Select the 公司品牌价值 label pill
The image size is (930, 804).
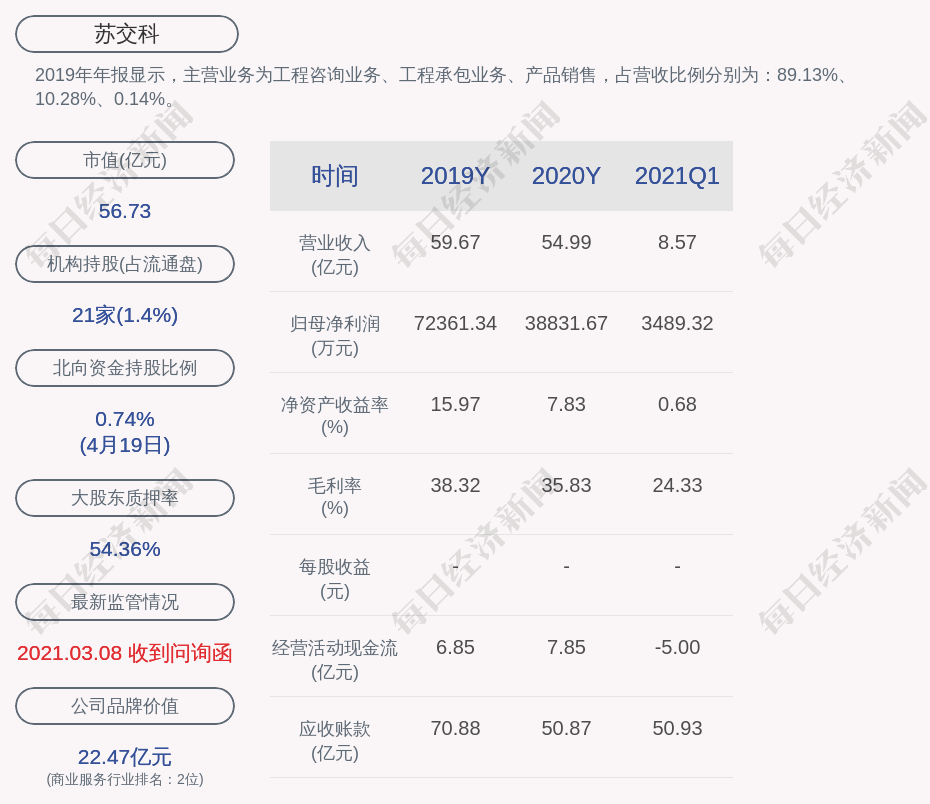click(x=125, y=706)
